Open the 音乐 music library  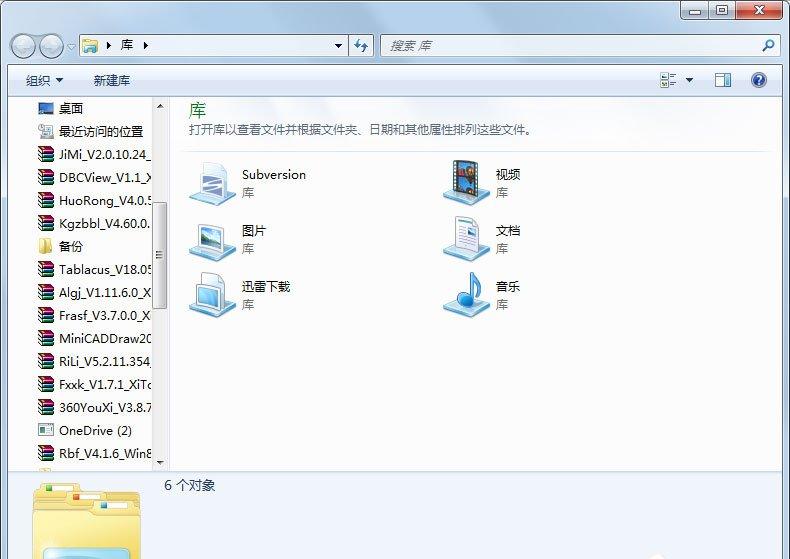[481, 295]
